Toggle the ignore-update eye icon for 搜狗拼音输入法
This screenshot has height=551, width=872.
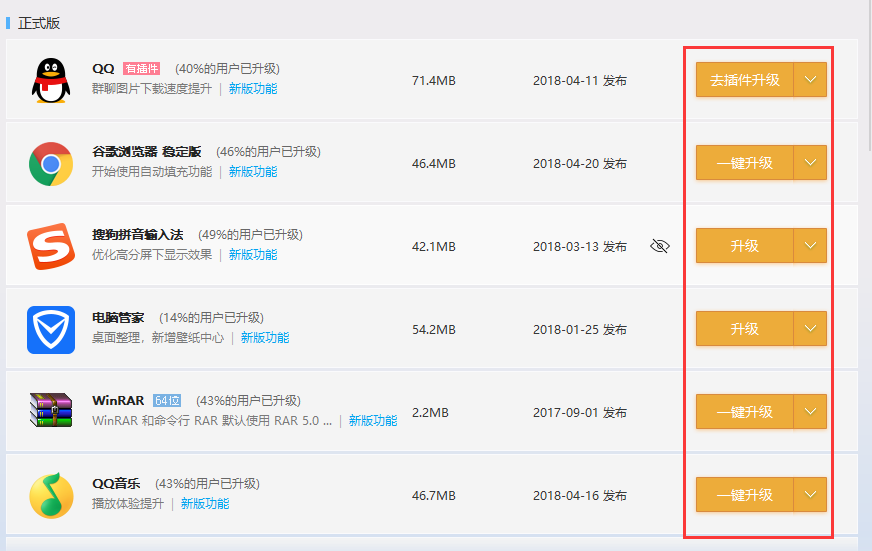[x=660, y=246]
